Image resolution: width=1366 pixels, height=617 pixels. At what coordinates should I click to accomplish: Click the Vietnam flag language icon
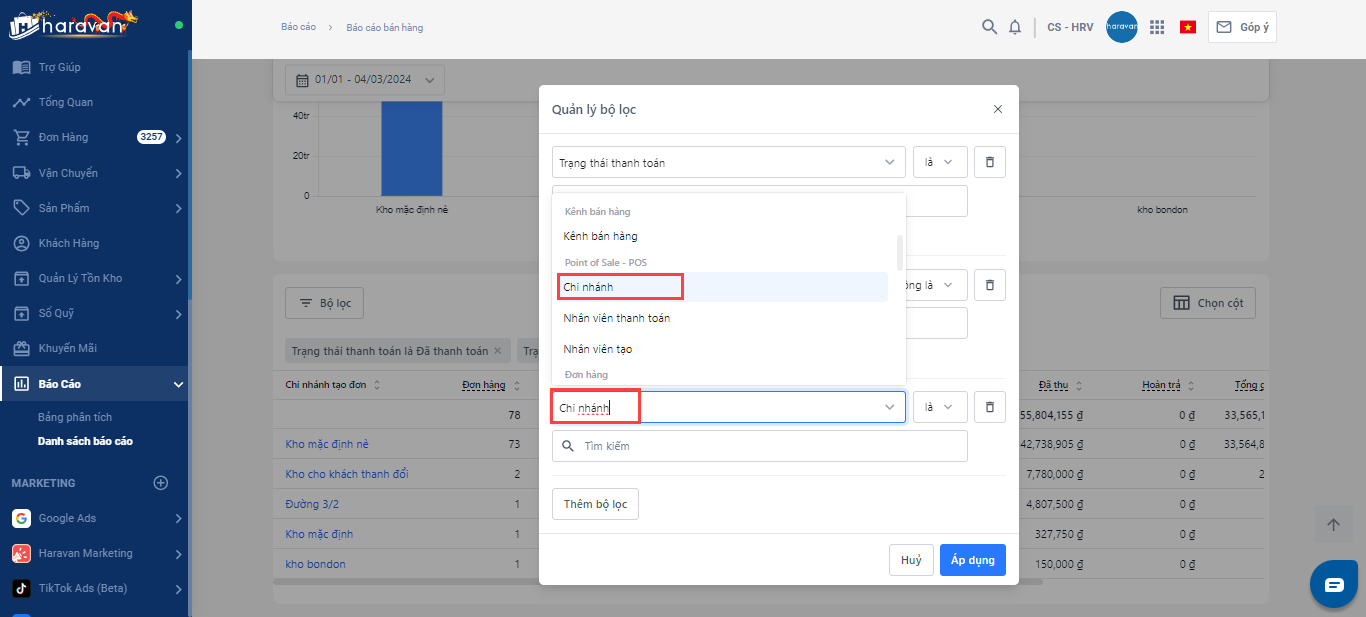coord(1188,27)
